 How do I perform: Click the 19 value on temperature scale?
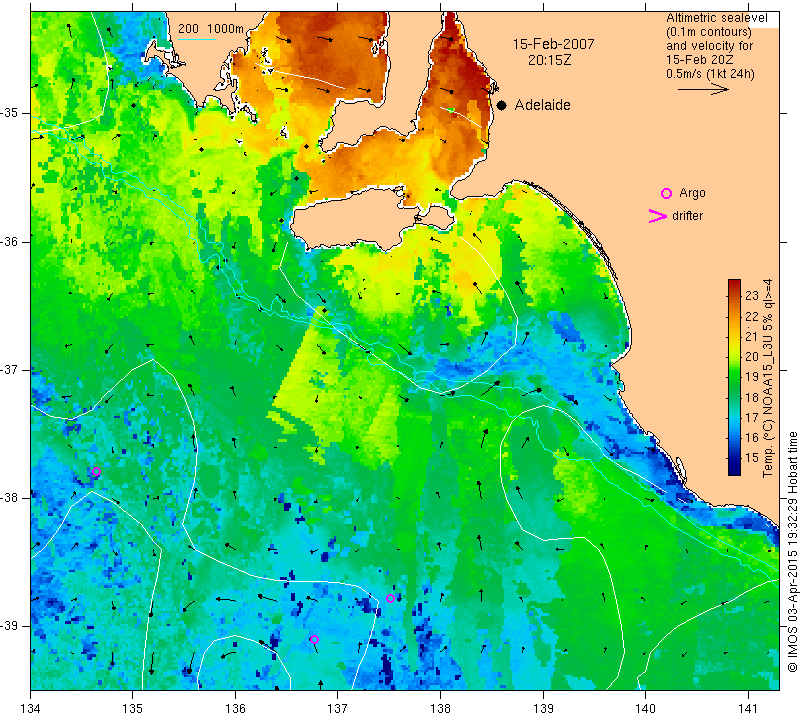point(752,377)
